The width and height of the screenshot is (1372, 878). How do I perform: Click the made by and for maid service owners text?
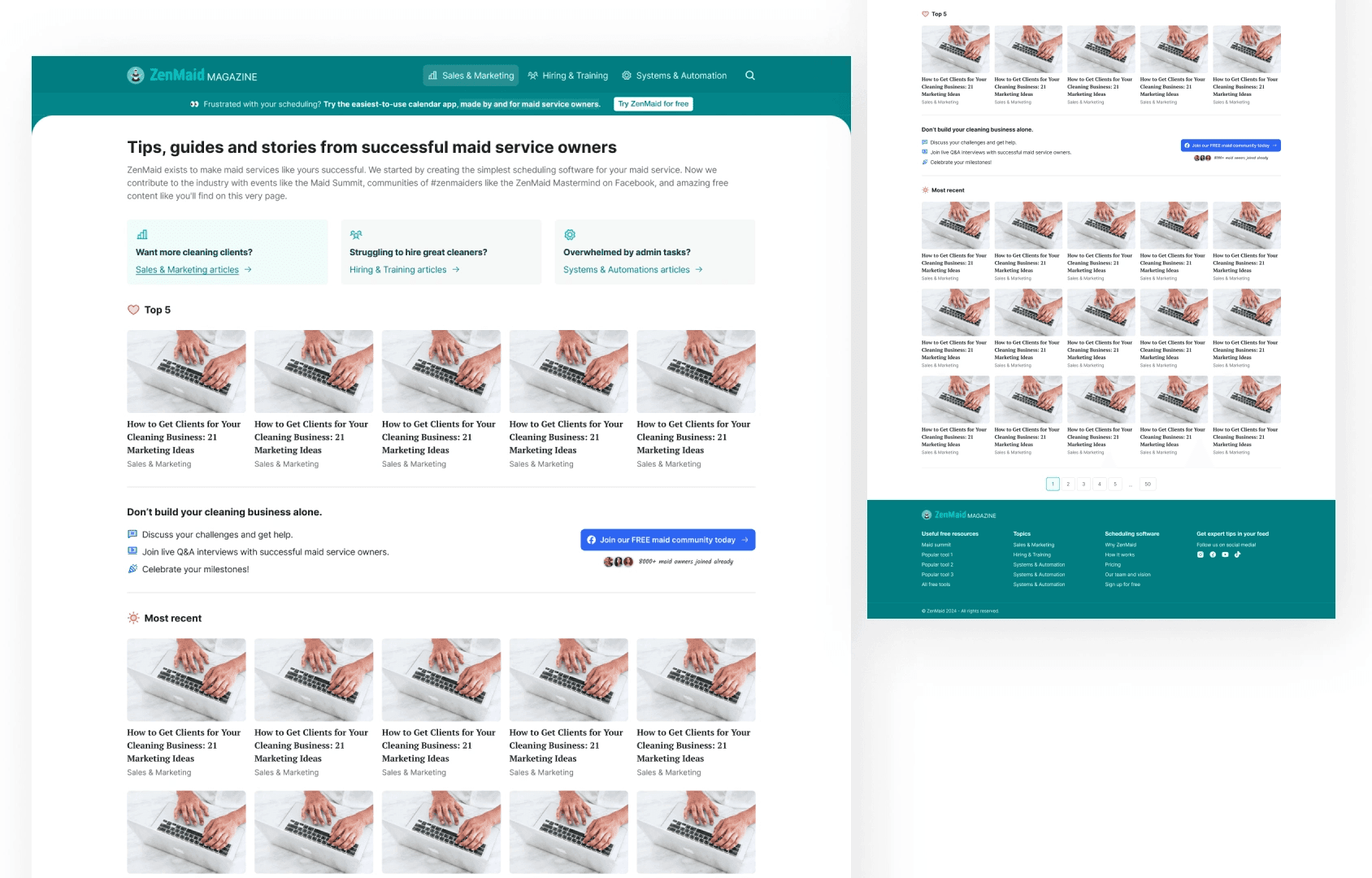(x=530, y=104)
